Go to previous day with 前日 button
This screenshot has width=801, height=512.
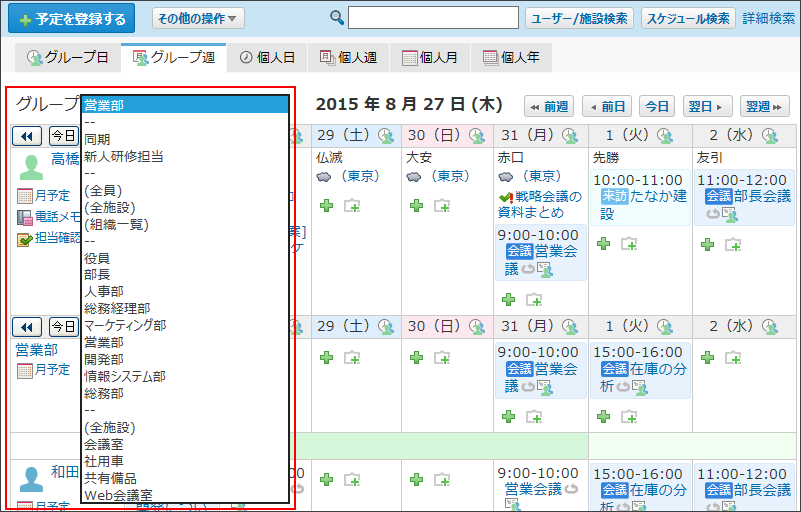click(607, 106)
